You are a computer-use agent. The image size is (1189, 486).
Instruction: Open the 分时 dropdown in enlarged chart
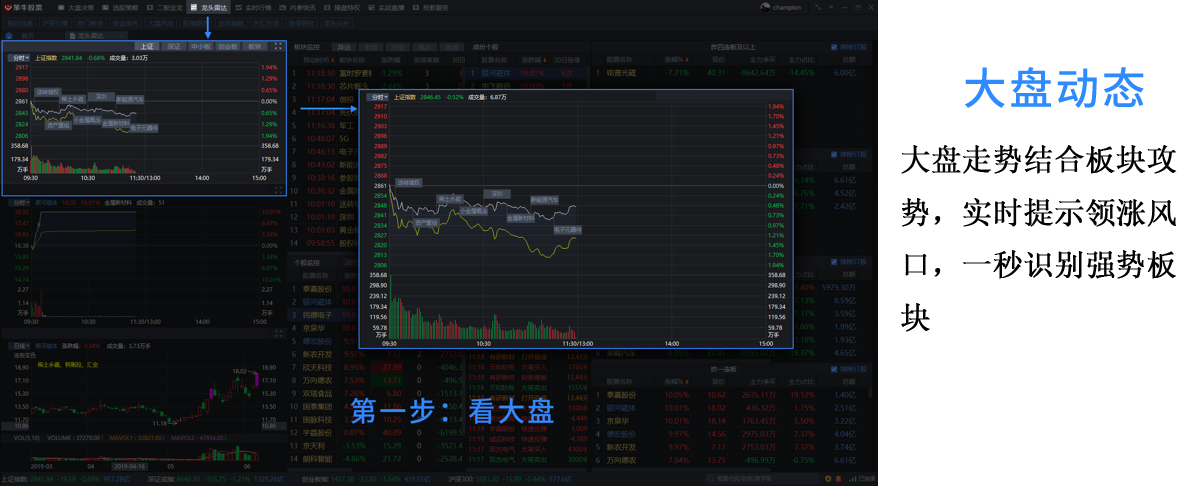(377, 98)
